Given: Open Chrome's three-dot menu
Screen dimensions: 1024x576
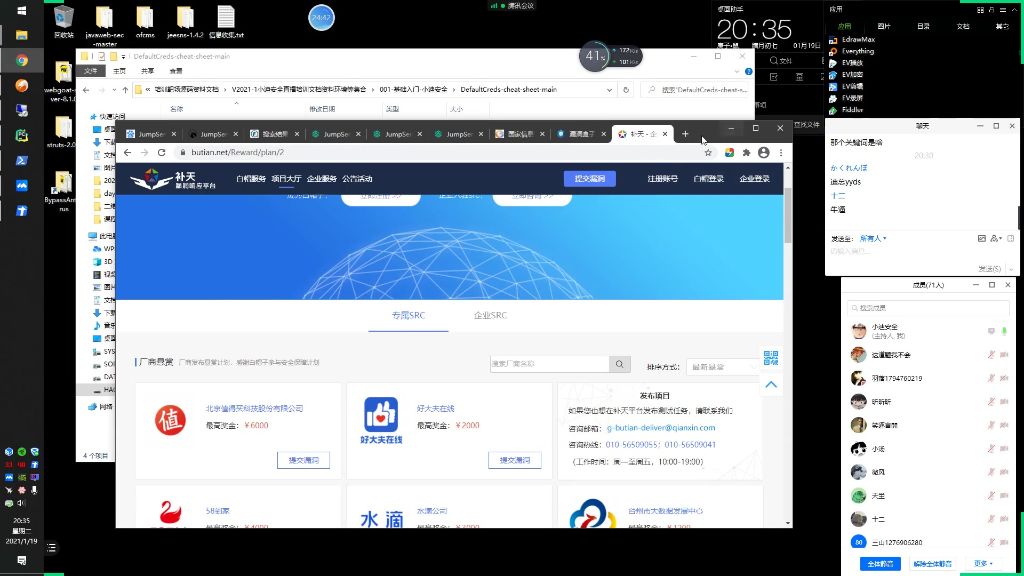Looking at the screenshot, I should point(780,152).
